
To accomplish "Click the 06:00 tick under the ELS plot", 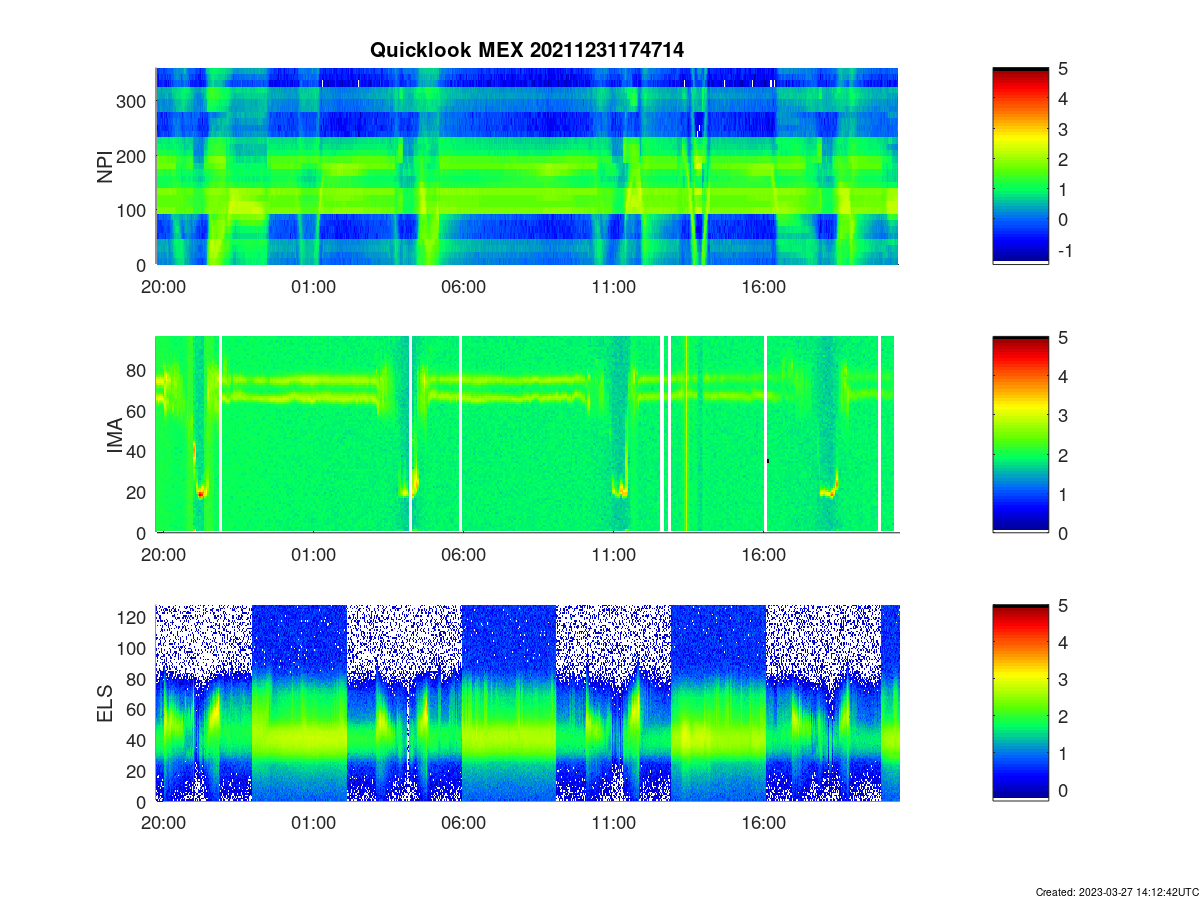I will (464, 824).
